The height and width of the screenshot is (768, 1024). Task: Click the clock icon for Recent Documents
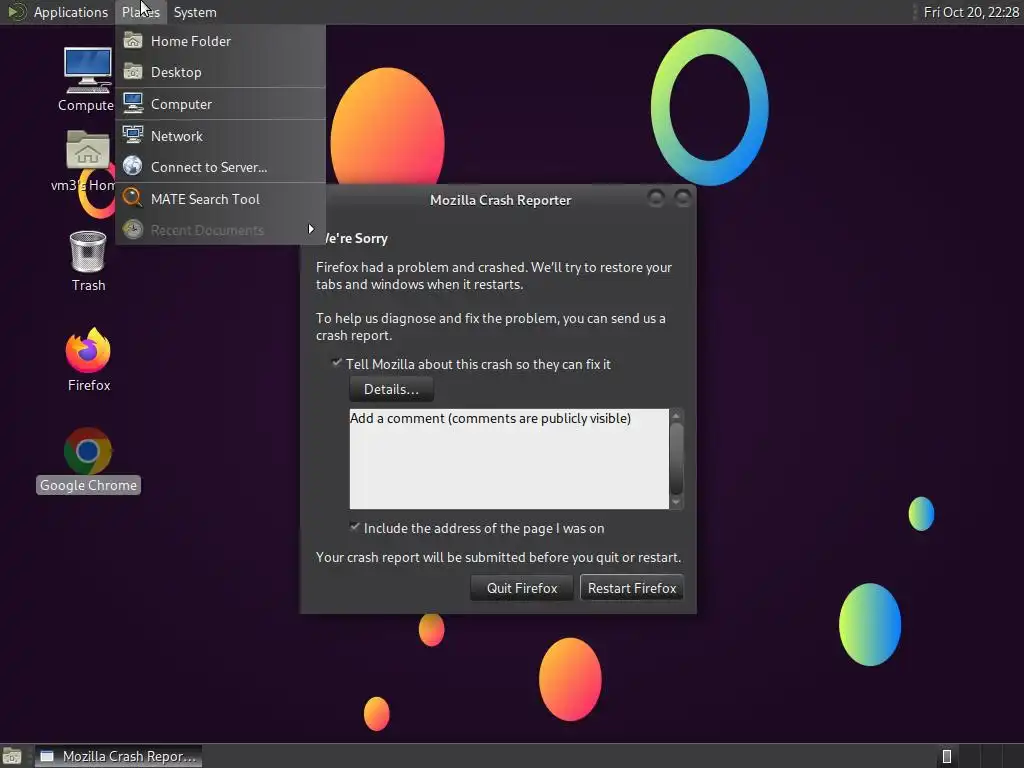[133, 229]
